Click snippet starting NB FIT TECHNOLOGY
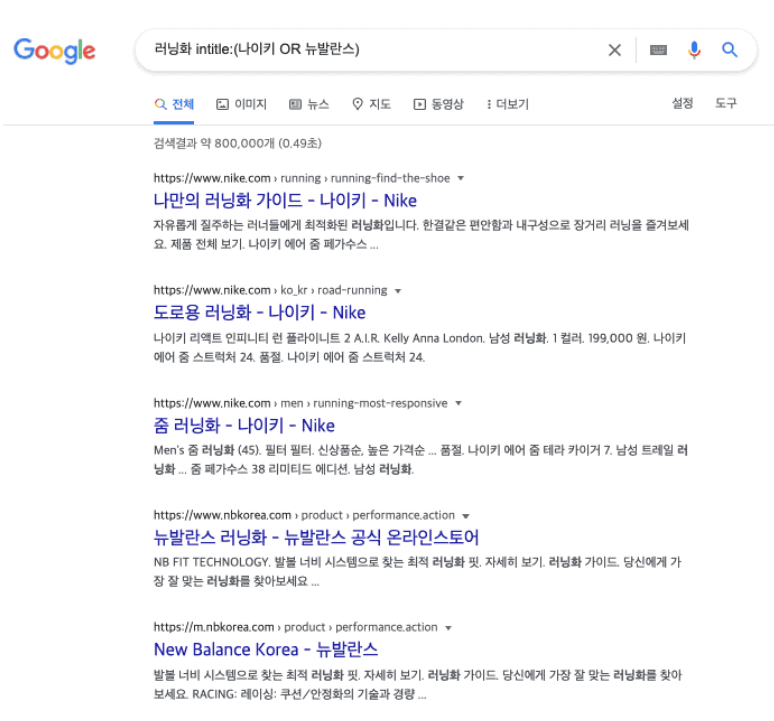 [417, 571]
